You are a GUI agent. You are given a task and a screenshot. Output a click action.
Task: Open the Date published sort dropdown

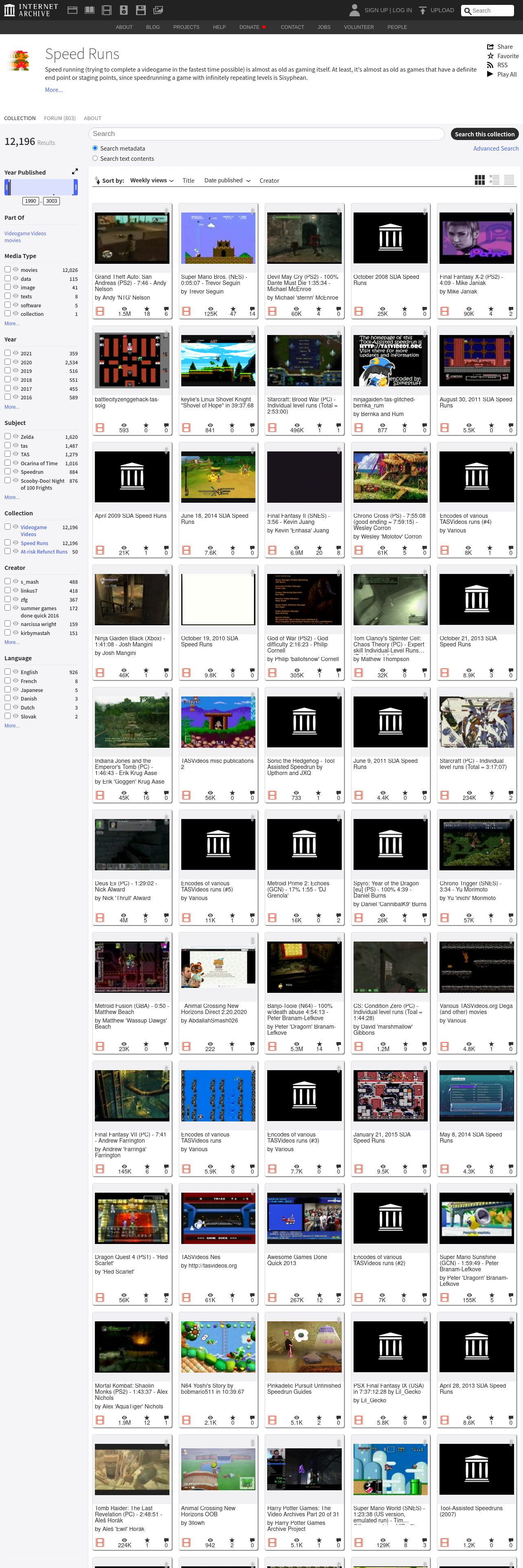point(227,181)
